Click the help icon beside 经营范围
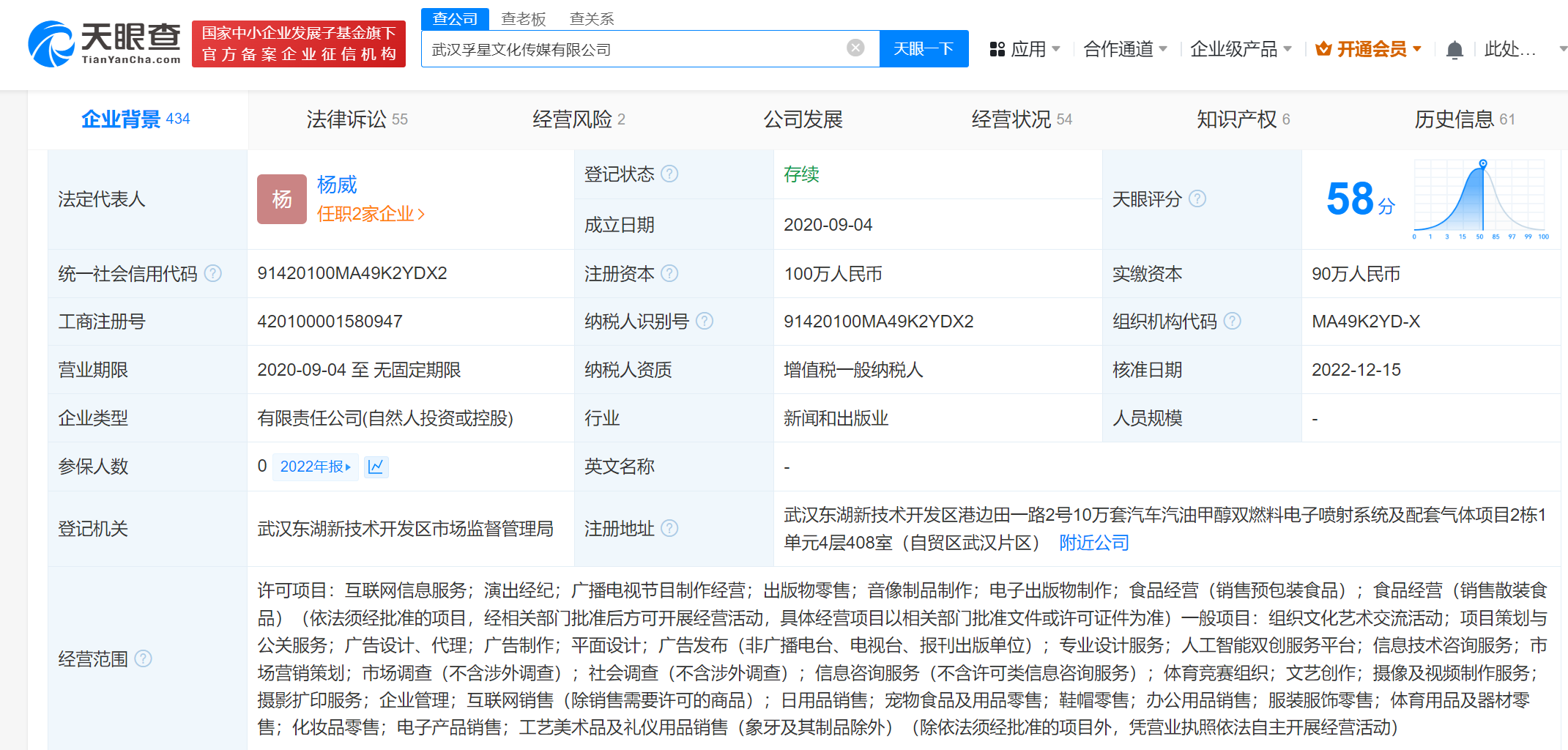This screenshot has width=1568, height=750. 144,659
